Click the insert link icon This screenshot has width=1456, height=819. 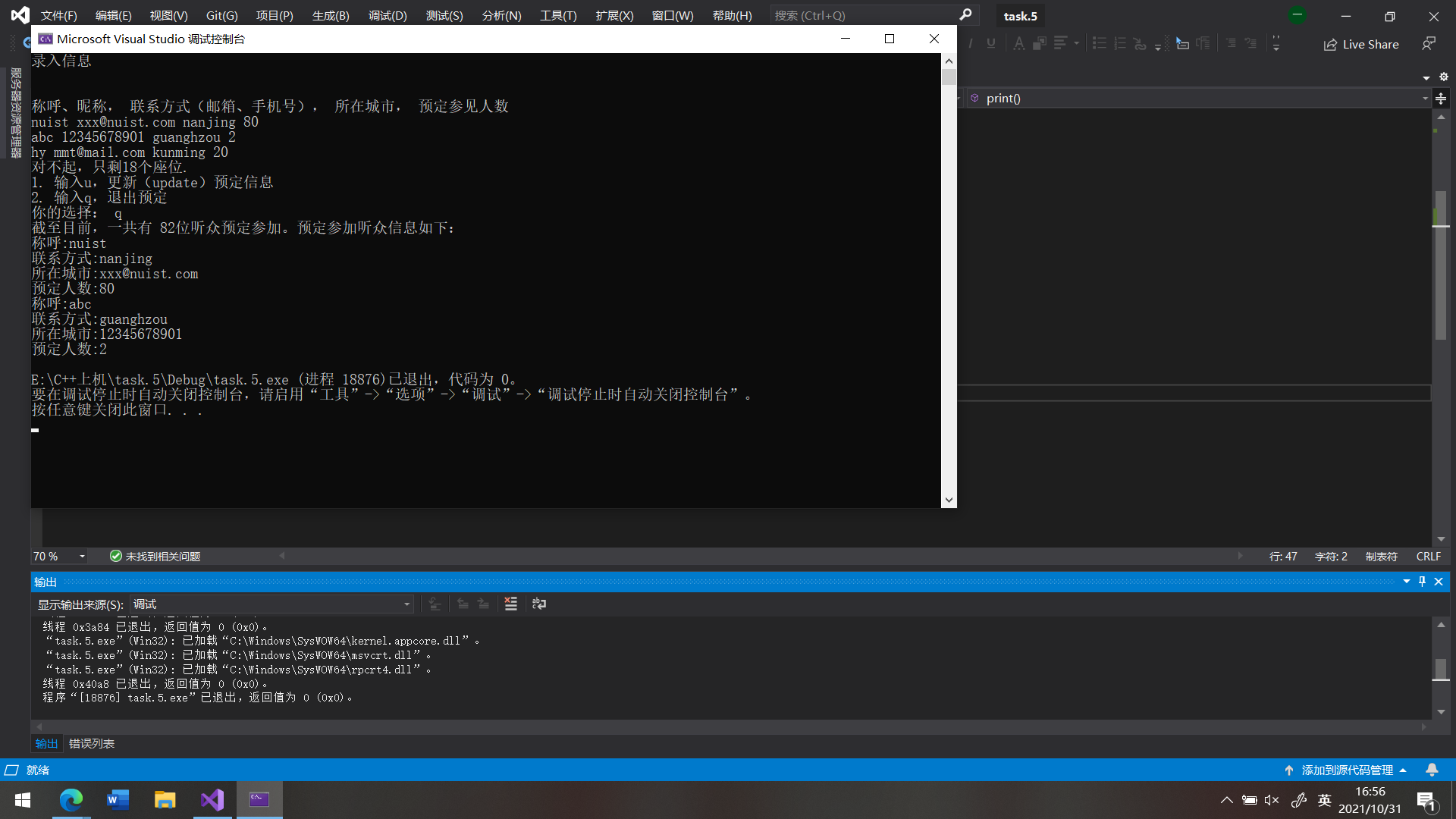coord(1141,44)
